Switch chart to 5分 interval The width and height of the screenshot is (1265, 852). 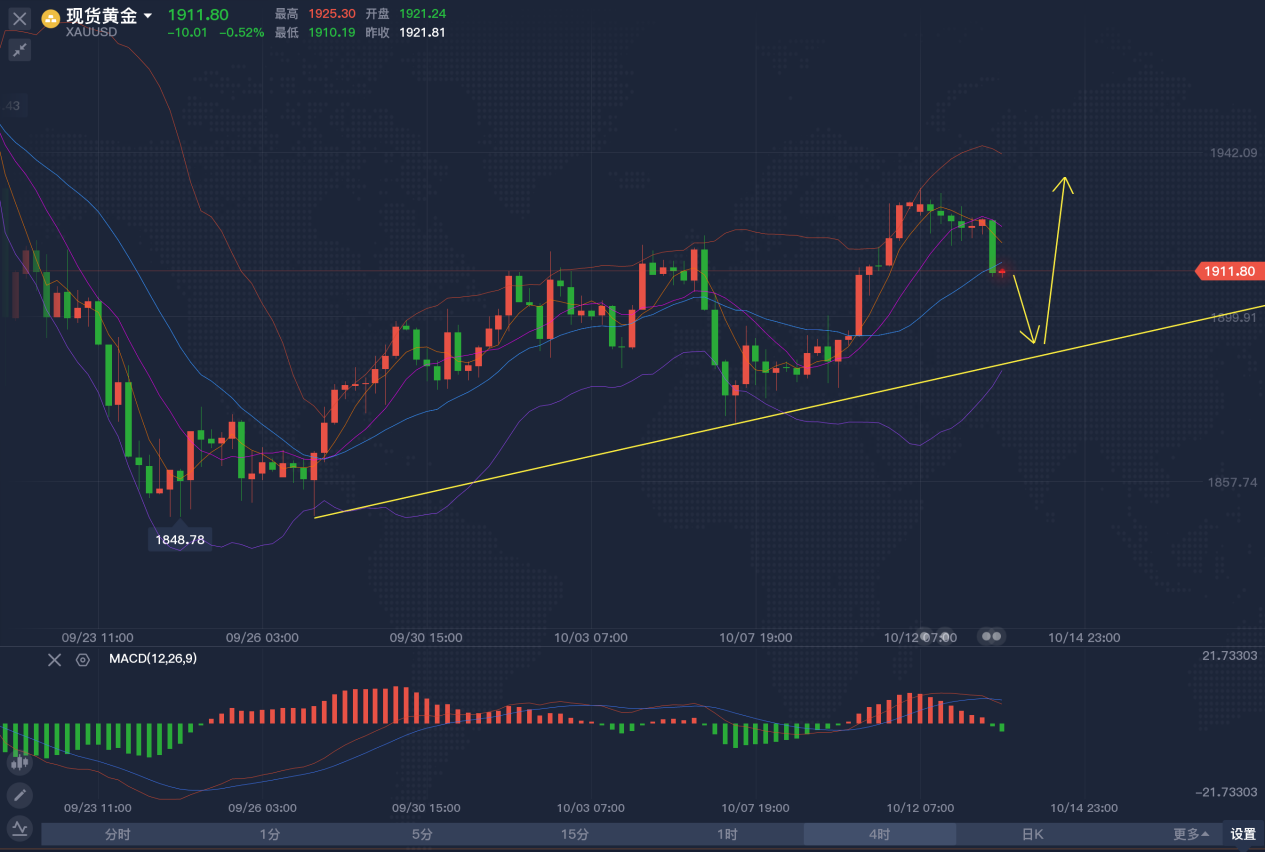(422, 834)
